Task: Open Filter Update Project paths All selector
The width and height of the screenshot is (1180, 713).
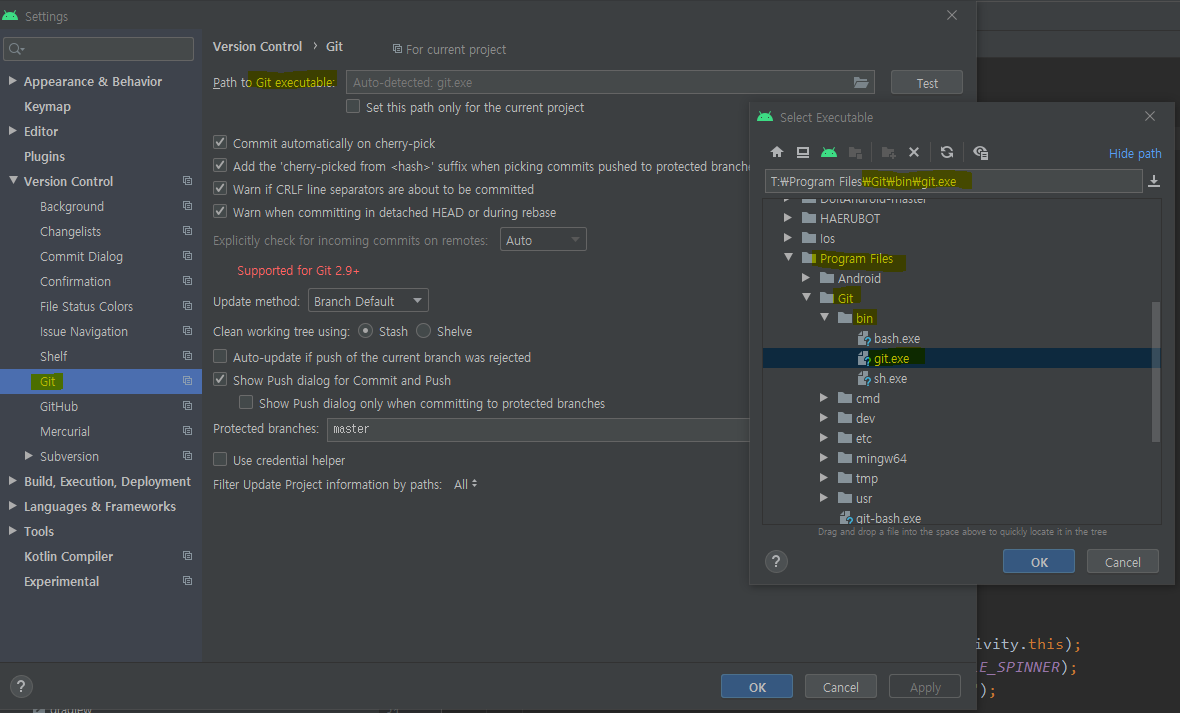Action: coord(465,484)
